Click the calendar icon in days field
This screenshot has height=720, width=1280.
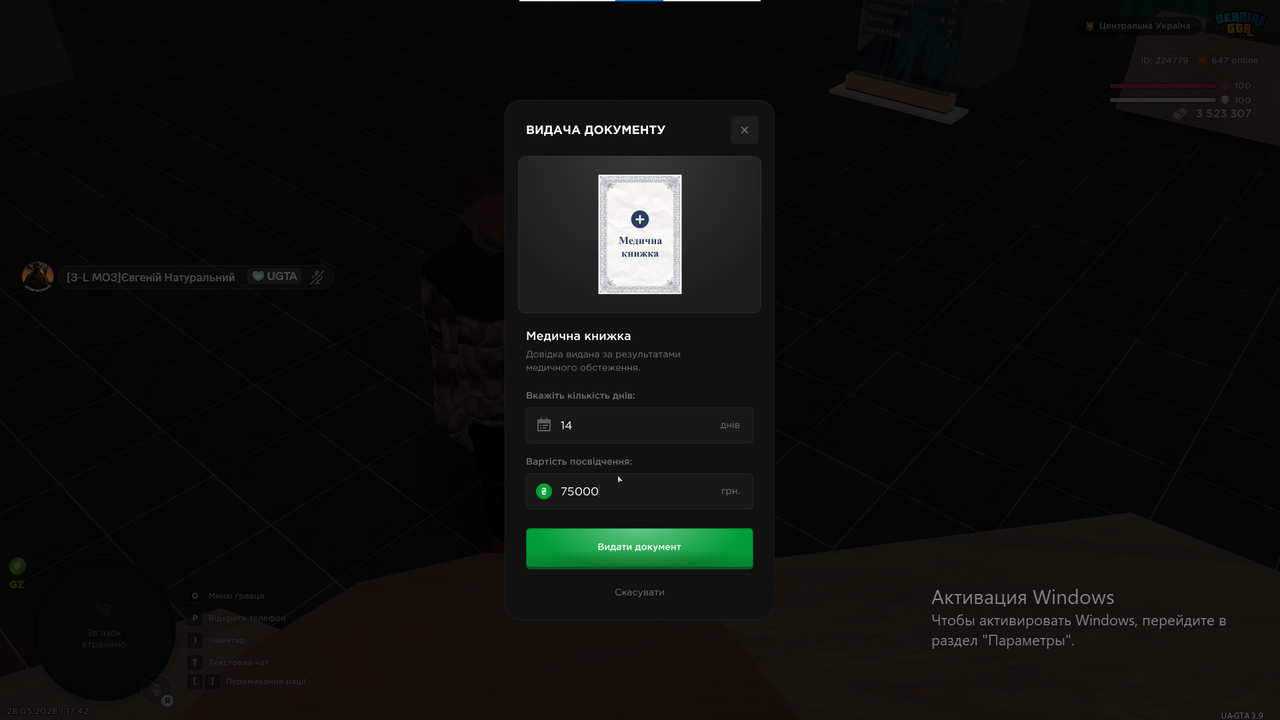pyautogui.click(x=544, y=425)
